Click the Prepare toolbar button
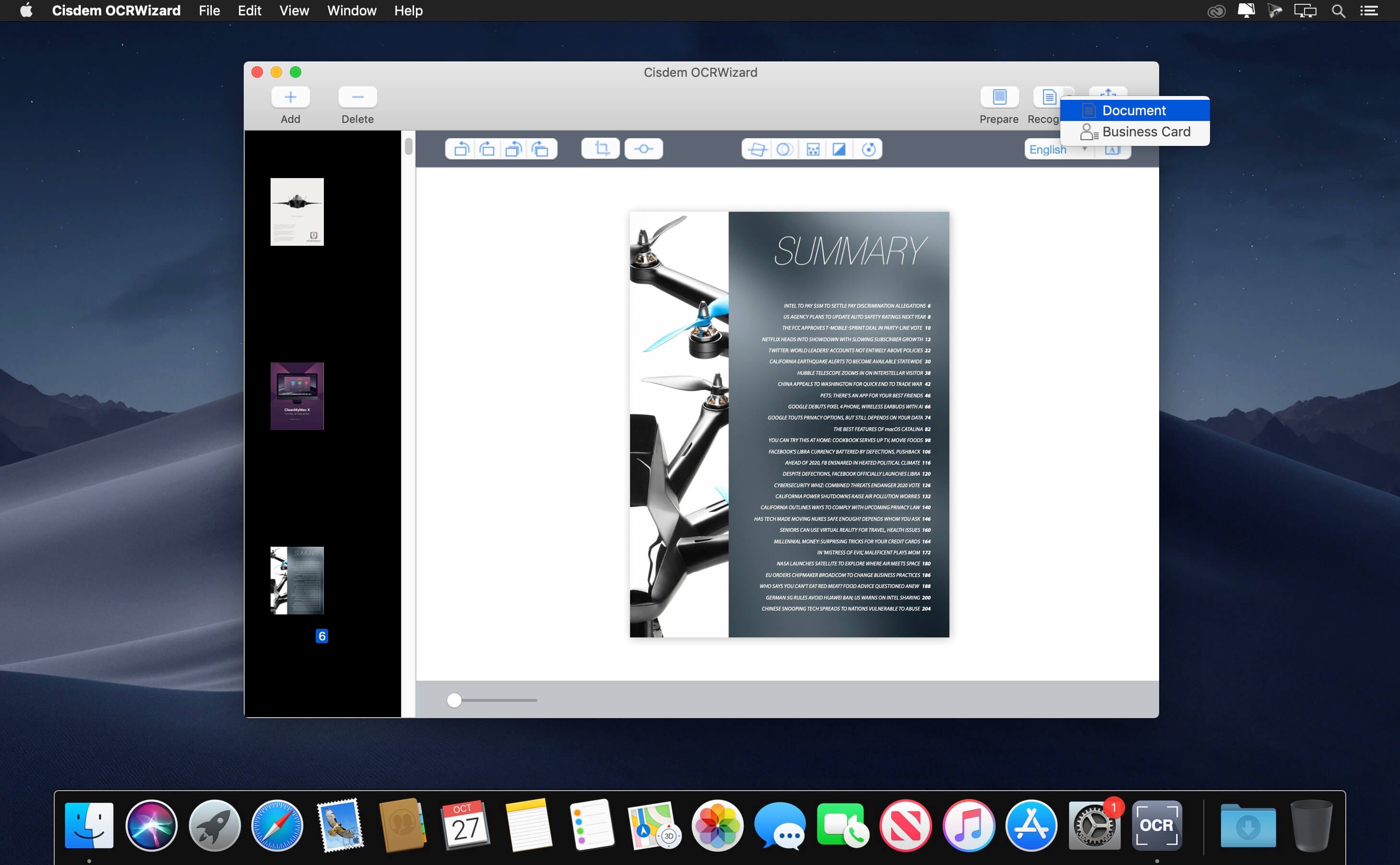Screen dimensions: 1400x865 tap(999, 96)
